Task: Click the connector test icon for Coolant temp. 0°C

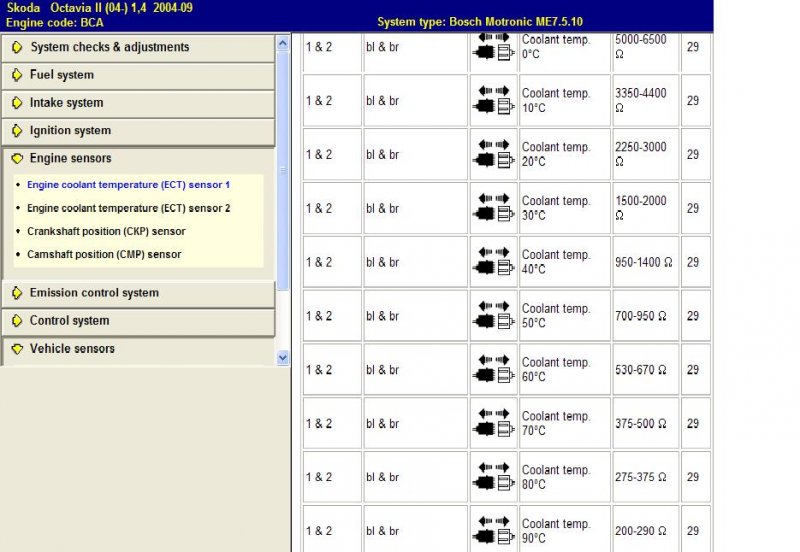Action: click(x=493, y=46)
